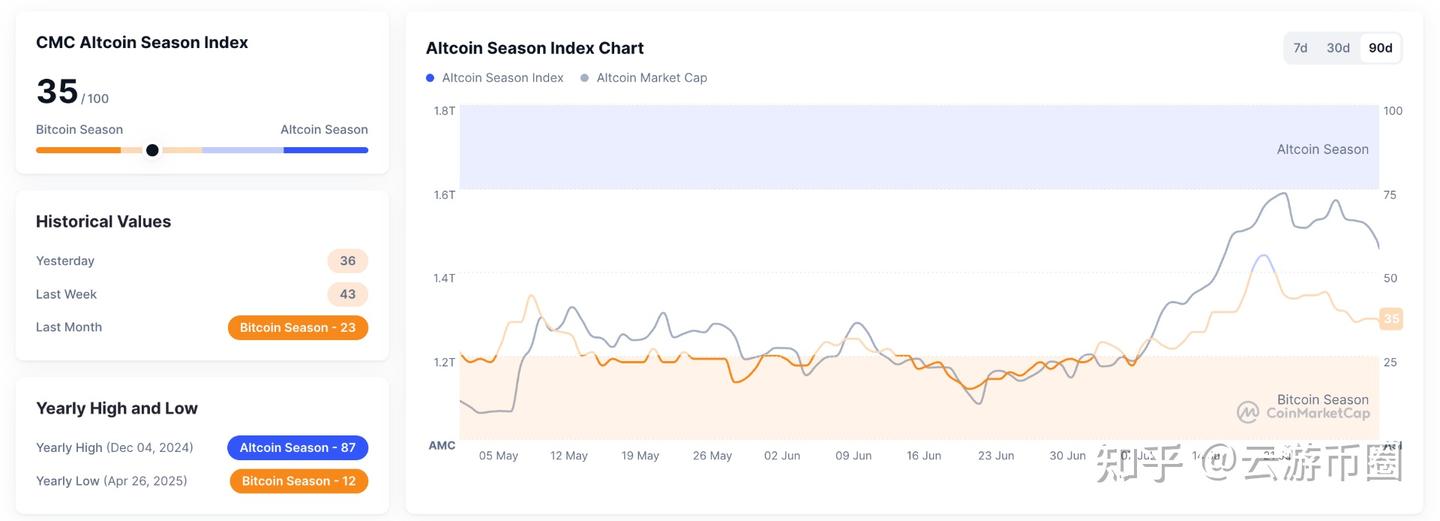Switch to the 30d time range
Viewport: 1440px width, 521px height.
[x=1338, y=48]
